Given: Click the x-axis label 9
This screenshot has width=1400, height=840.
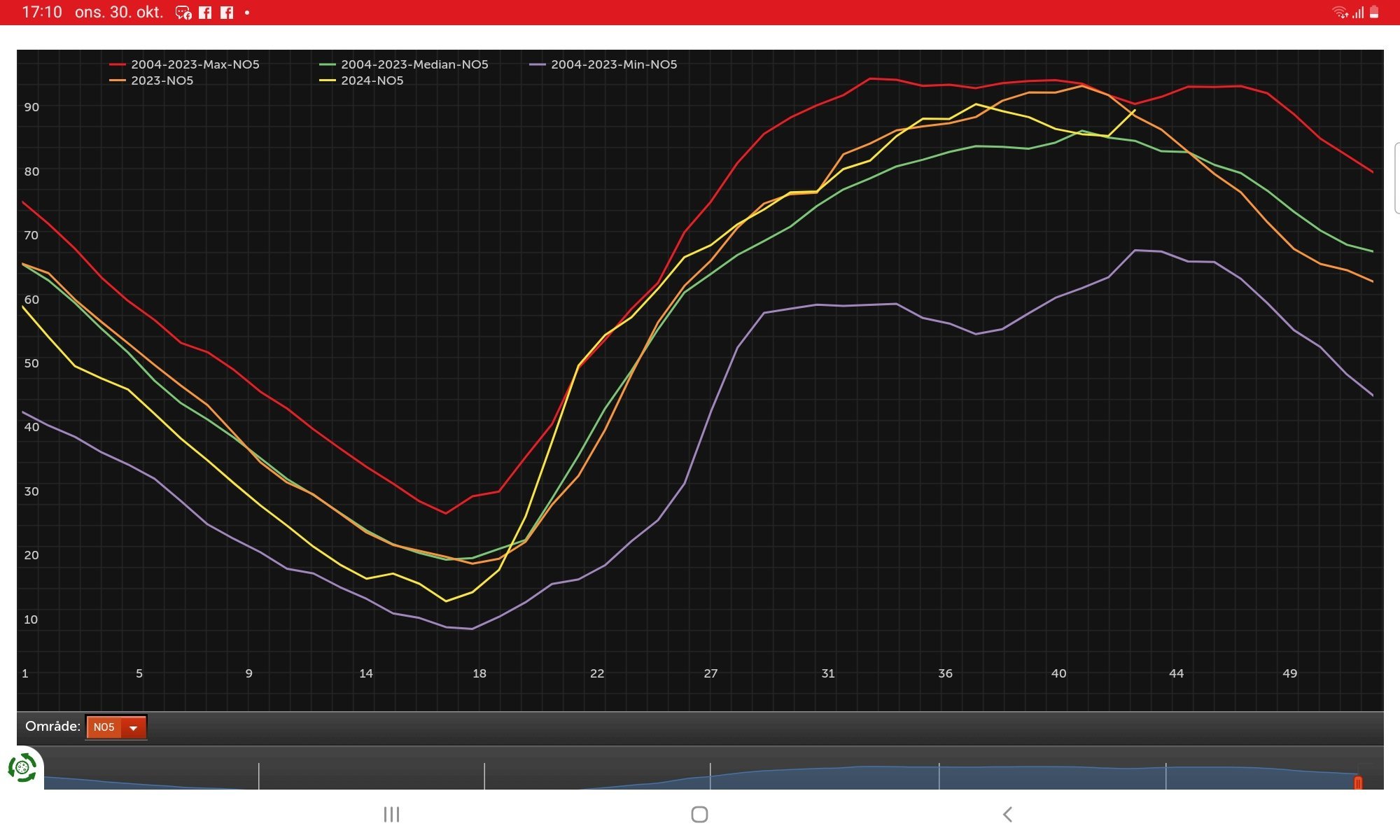Looking at the screenshot, I should 248,673.
